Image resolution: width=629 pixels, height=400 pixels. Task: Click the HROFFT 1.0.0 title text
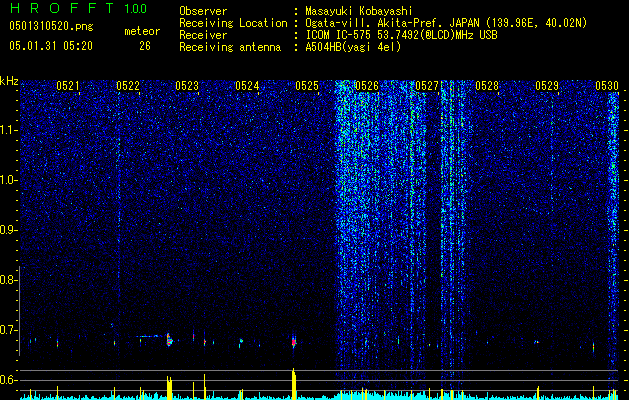click(x=78, y=8)
